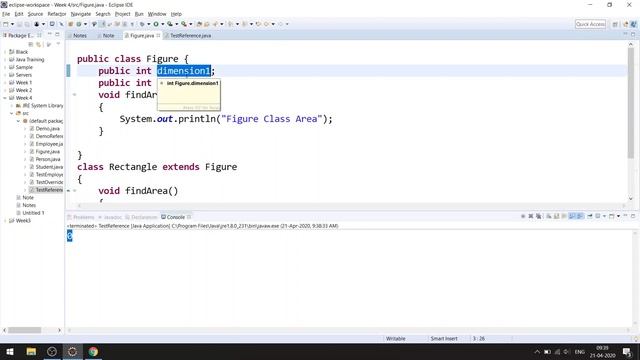Click the New file toolbar icon
This screenshot has height=360, width=640.
pos(6,24)
